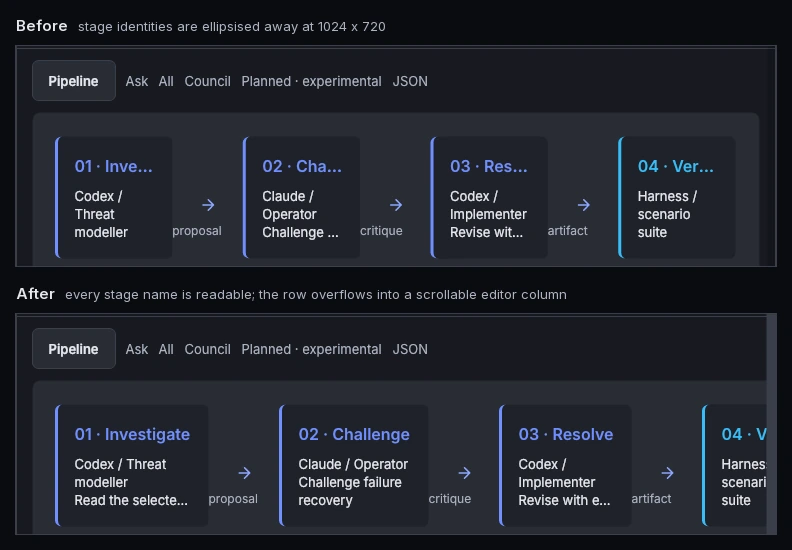The width and height of the screenshot is (792, 550).
Task: Click 'artifact' label in After panel
Action: coord(652,499)
